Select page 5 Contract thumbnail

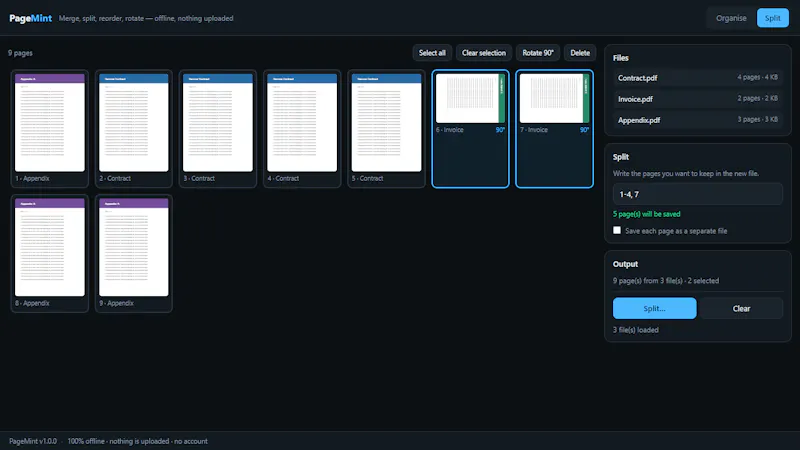click(386, 129)
